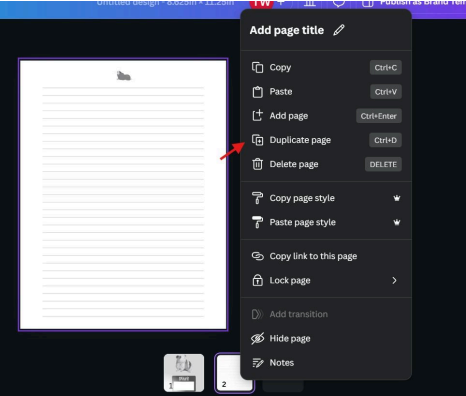466x396 pixels.
Task: Click the lined page canvas
Action: [123, 195]
